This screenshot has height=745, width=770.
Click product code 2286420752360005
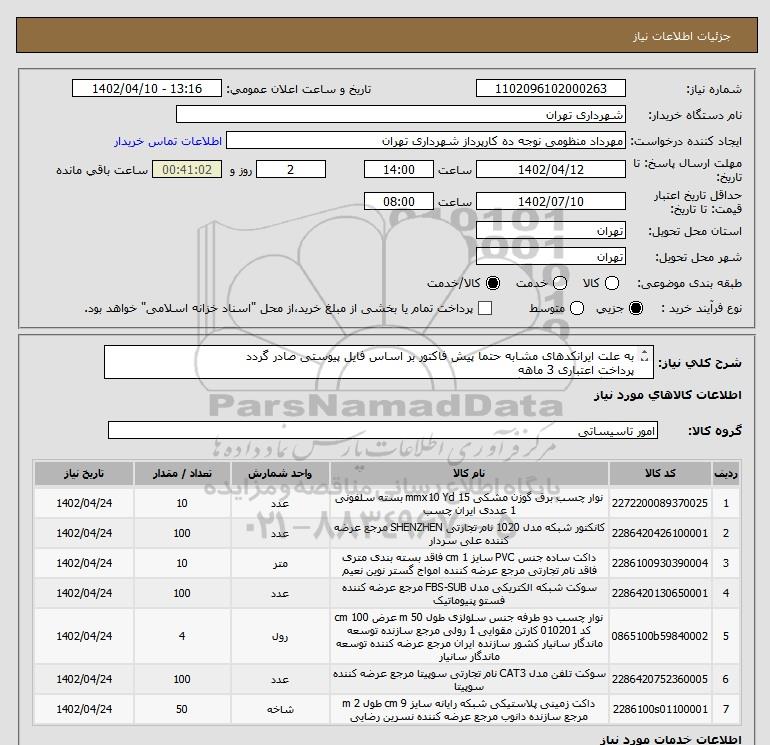tap(660, 679)
